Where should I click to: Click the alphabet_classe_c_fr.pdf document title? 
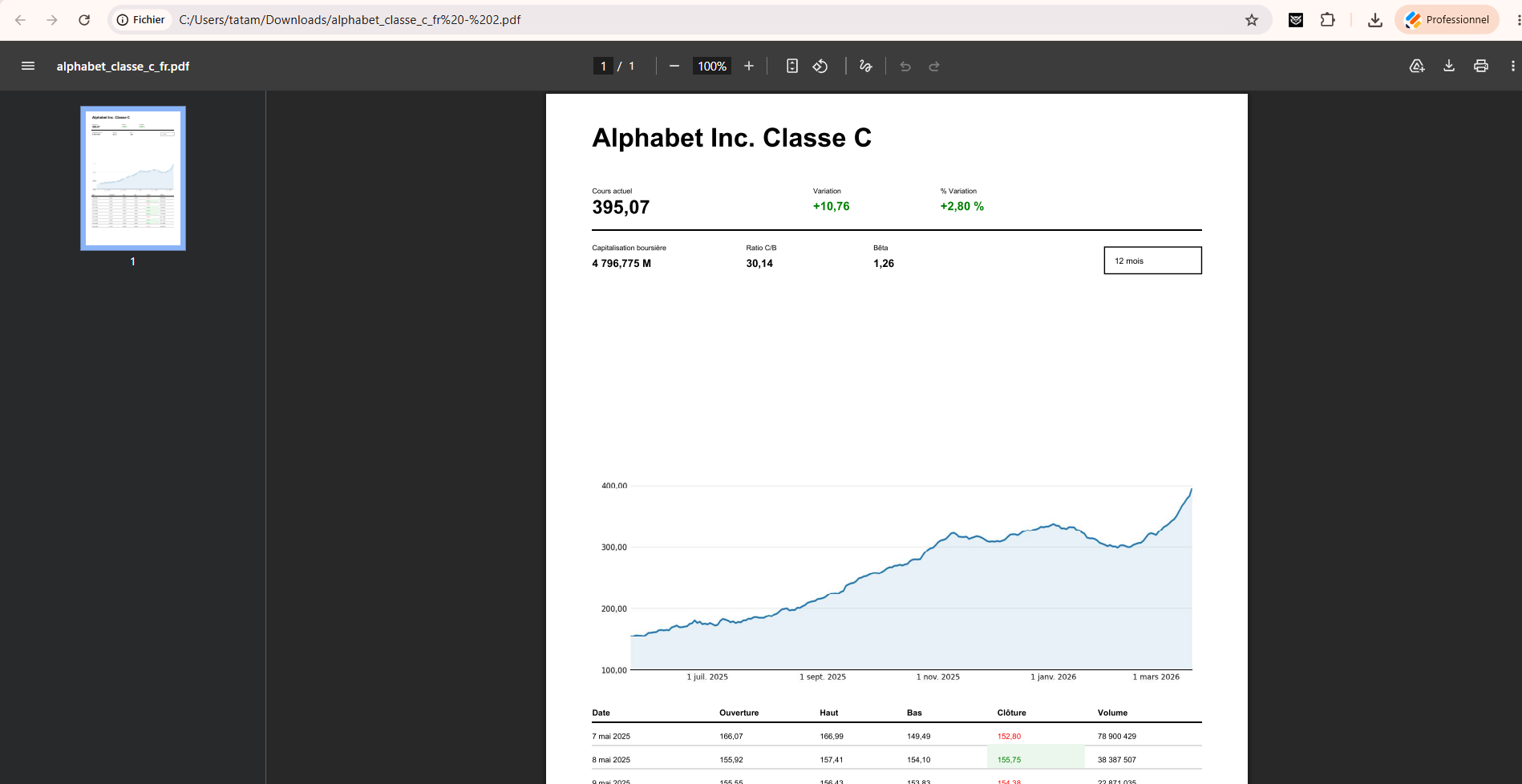[x=123, y=67]
